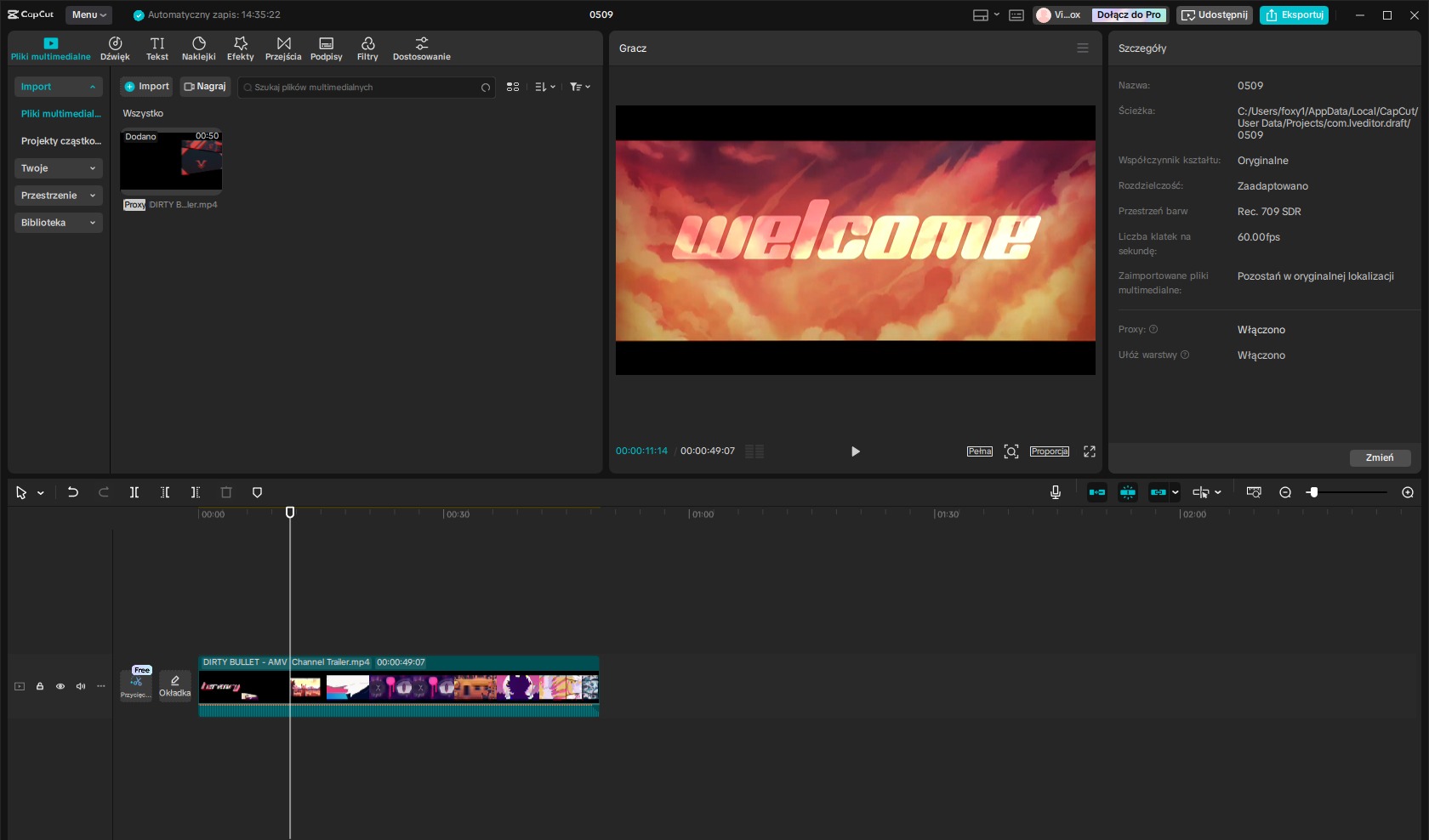Expand the Przestrzenie section in the sidebar
1429x840 pixels.
click(58, 196)
